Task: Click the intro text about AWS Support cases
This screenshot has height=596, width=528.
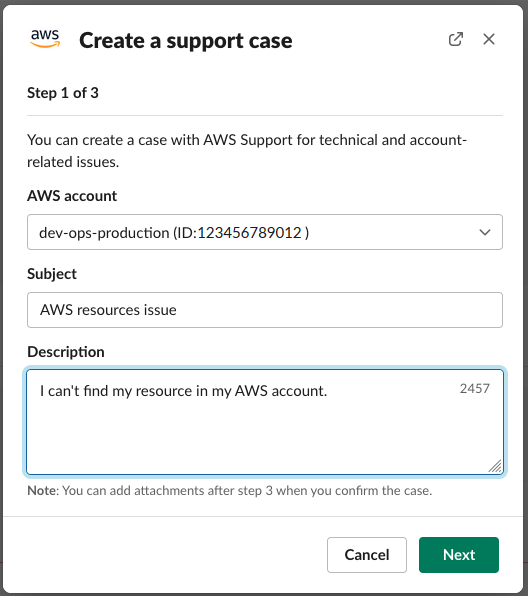Action: [x=247, y=151]
